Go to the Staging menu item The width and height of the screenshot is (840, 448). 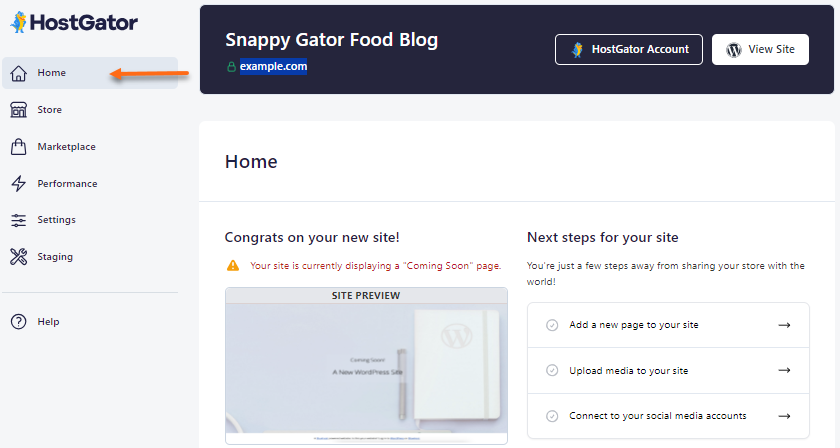[x=55, y=257]
